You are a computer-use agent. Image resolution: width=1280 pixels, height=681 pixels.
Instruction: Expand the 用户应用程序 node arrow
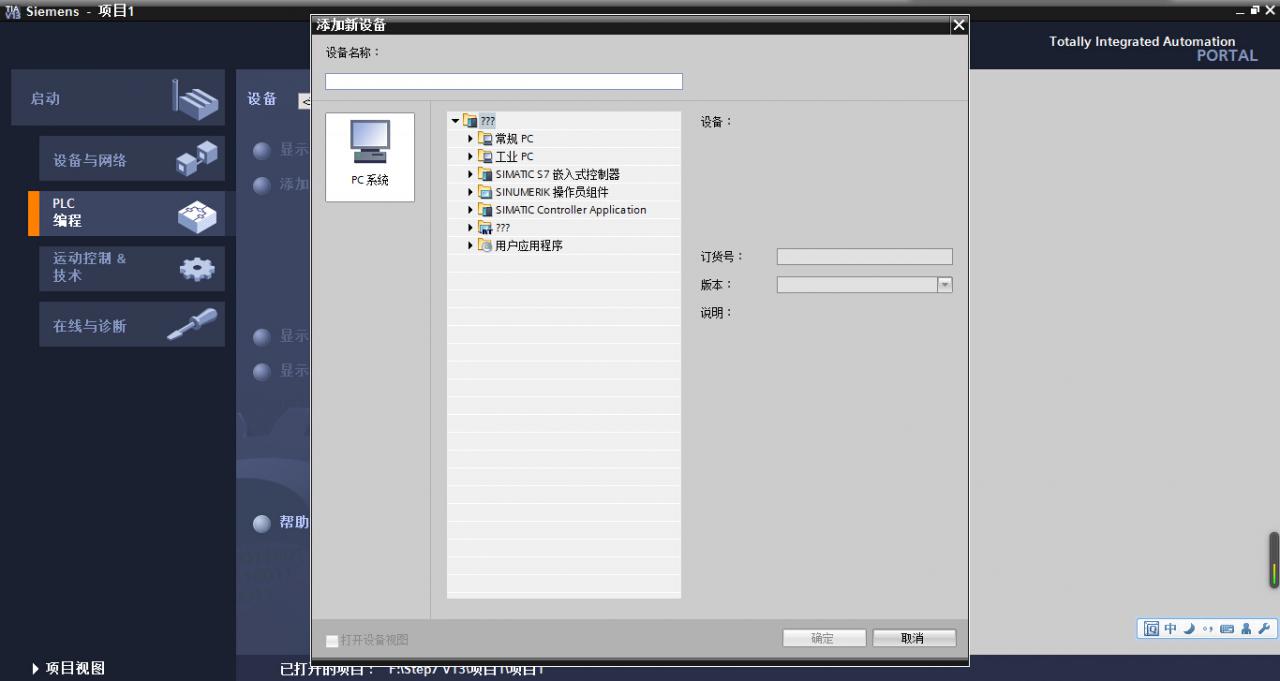(x=471, y=245)
